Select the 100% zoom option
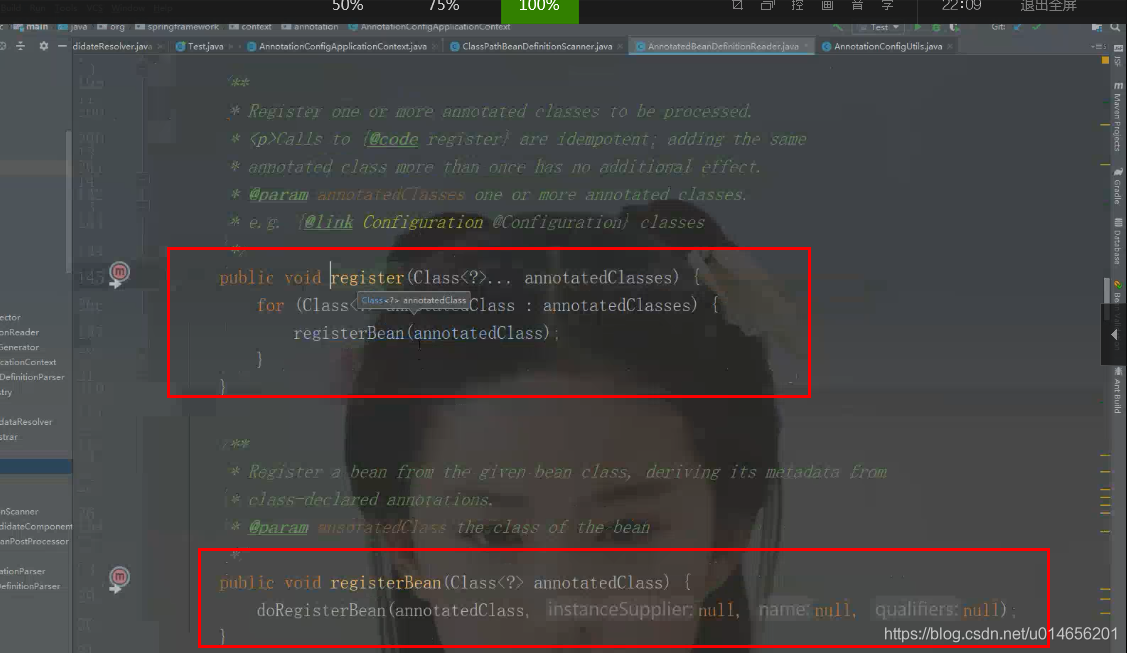The height and width of the screenshot is (653, 1127). [x=539, y=9]
